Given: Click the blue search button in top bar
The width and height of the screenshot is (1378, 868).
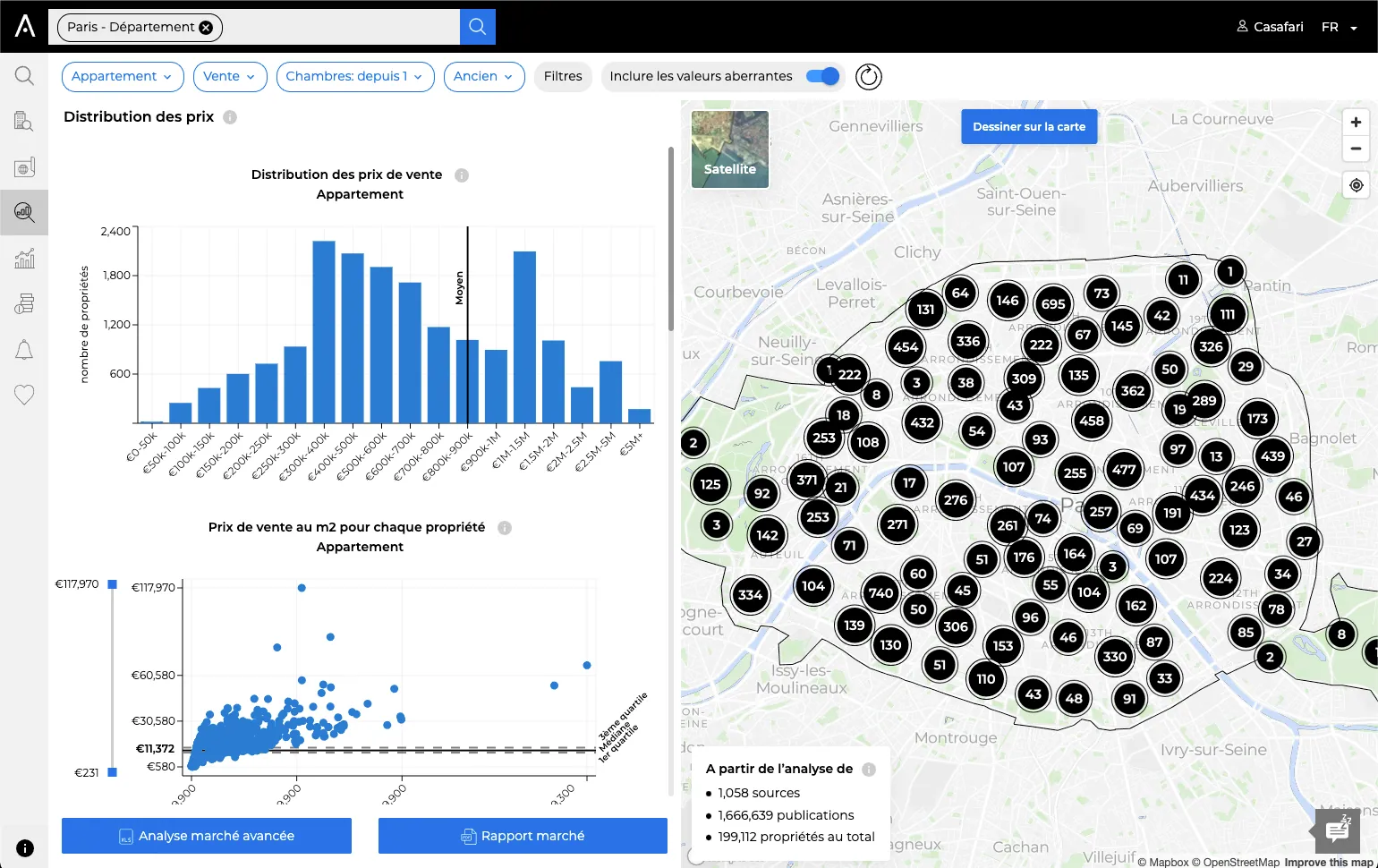Looking at the screenshot, I should point(478,27).
